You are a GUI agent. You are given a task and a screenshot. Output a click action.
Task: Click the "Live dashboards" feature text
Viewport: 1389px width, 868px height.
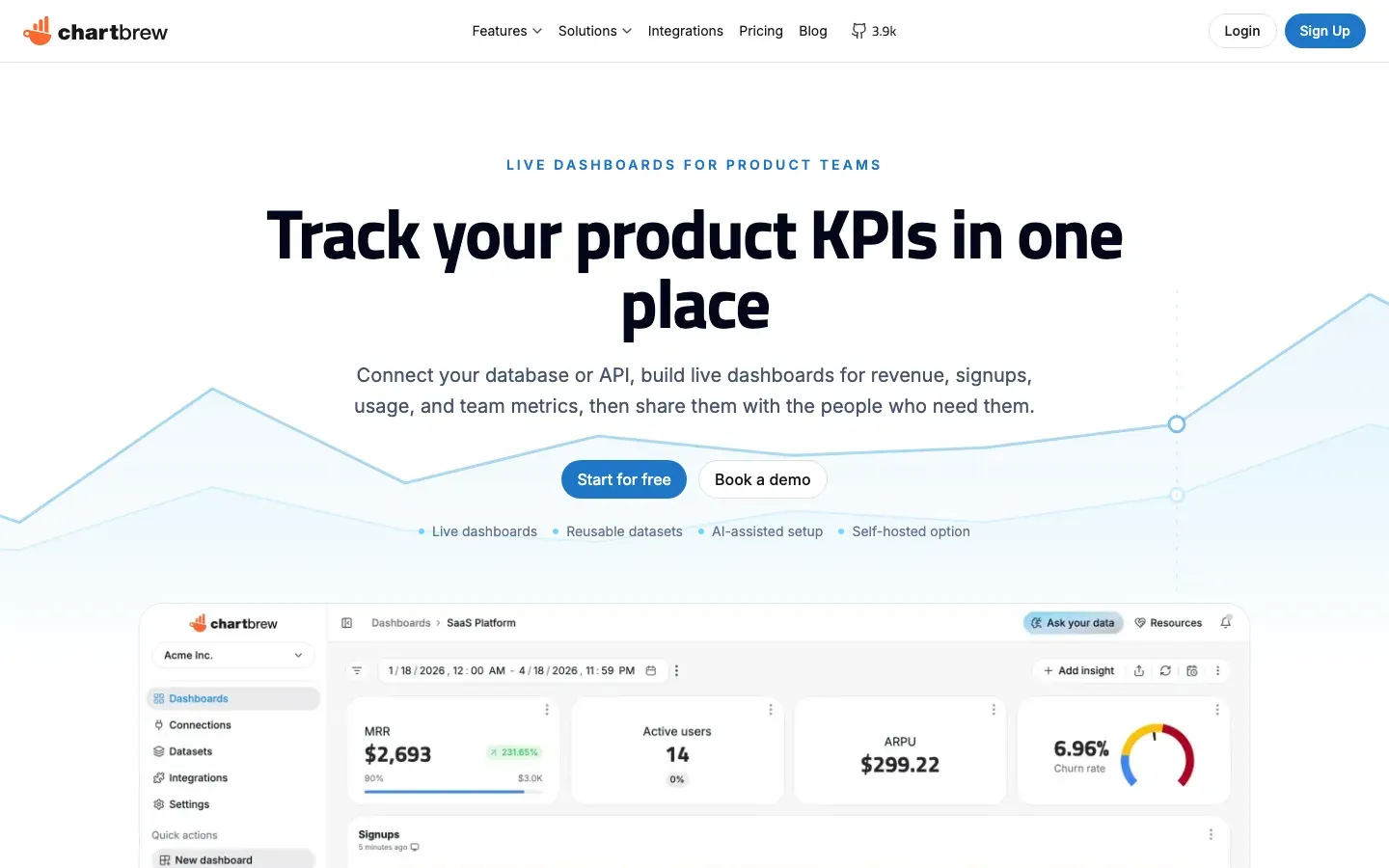tap(484, 531)
